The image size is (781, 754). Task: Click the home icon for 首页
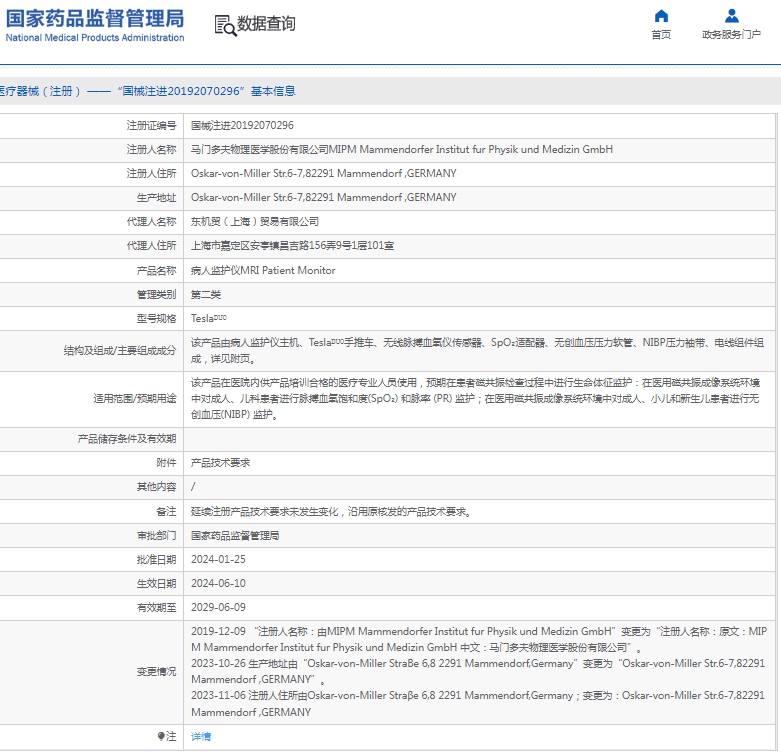661,16
